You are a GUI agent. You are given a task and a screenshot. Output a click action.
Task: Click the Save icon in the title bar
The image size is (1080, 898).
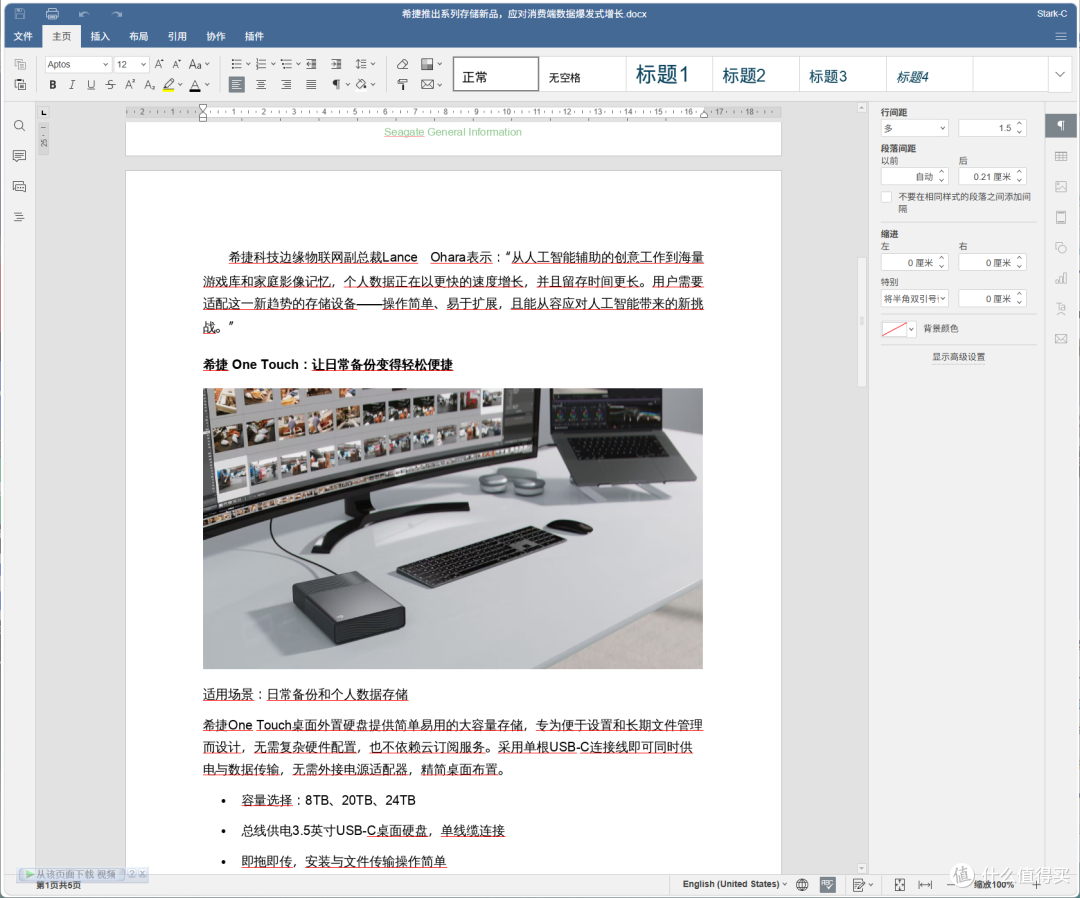[x=20, y=14]
